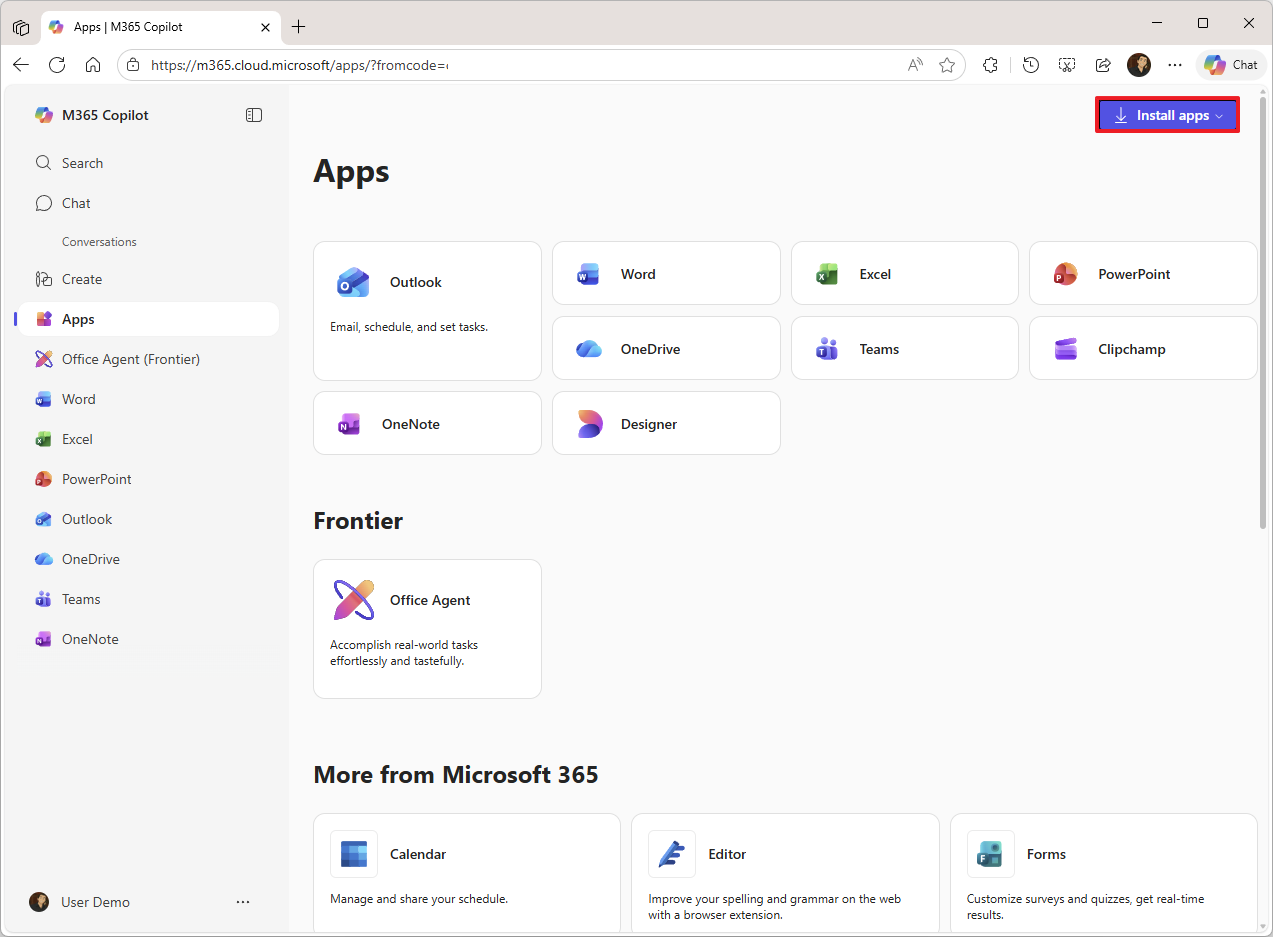Launch Clipchamp
The height and width of the screenshot is (937, 1273).
click(1141, 348)
